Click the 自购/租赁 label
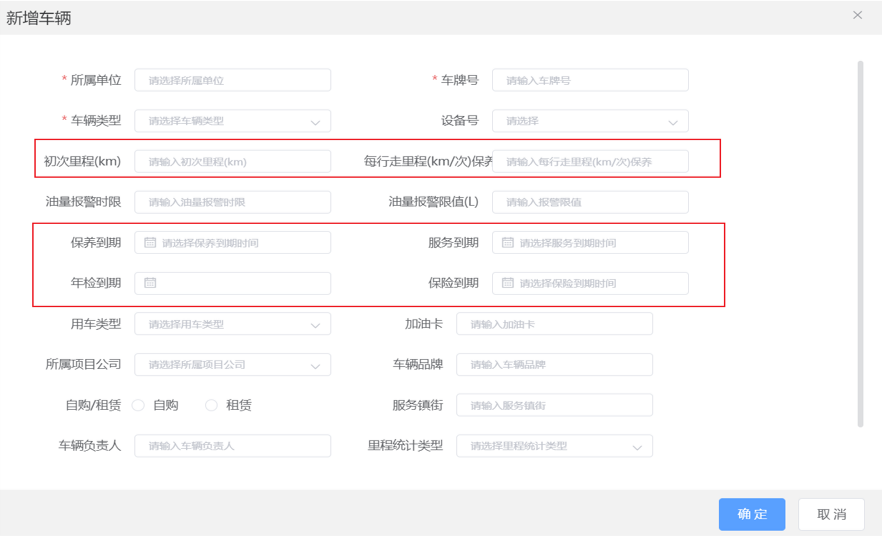 coord(93,405)
